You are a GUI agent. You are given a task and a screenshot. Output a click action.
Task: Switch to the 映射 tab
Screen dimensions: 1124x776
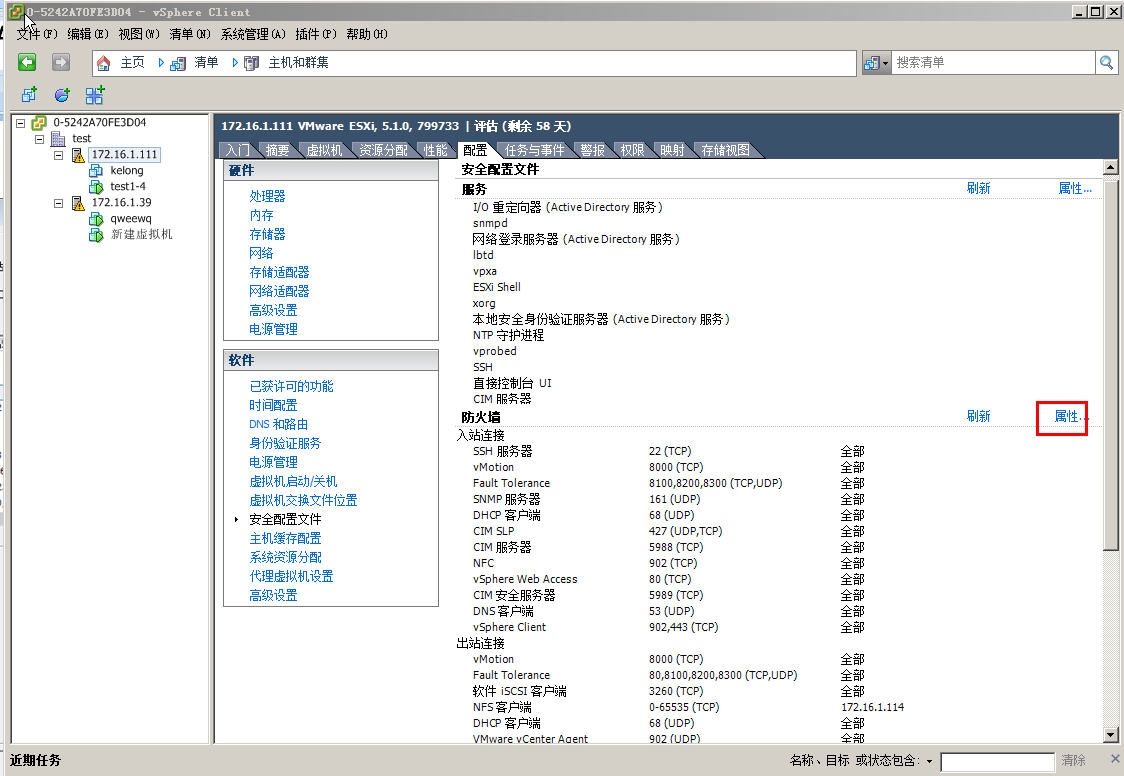tap(672, 150)
